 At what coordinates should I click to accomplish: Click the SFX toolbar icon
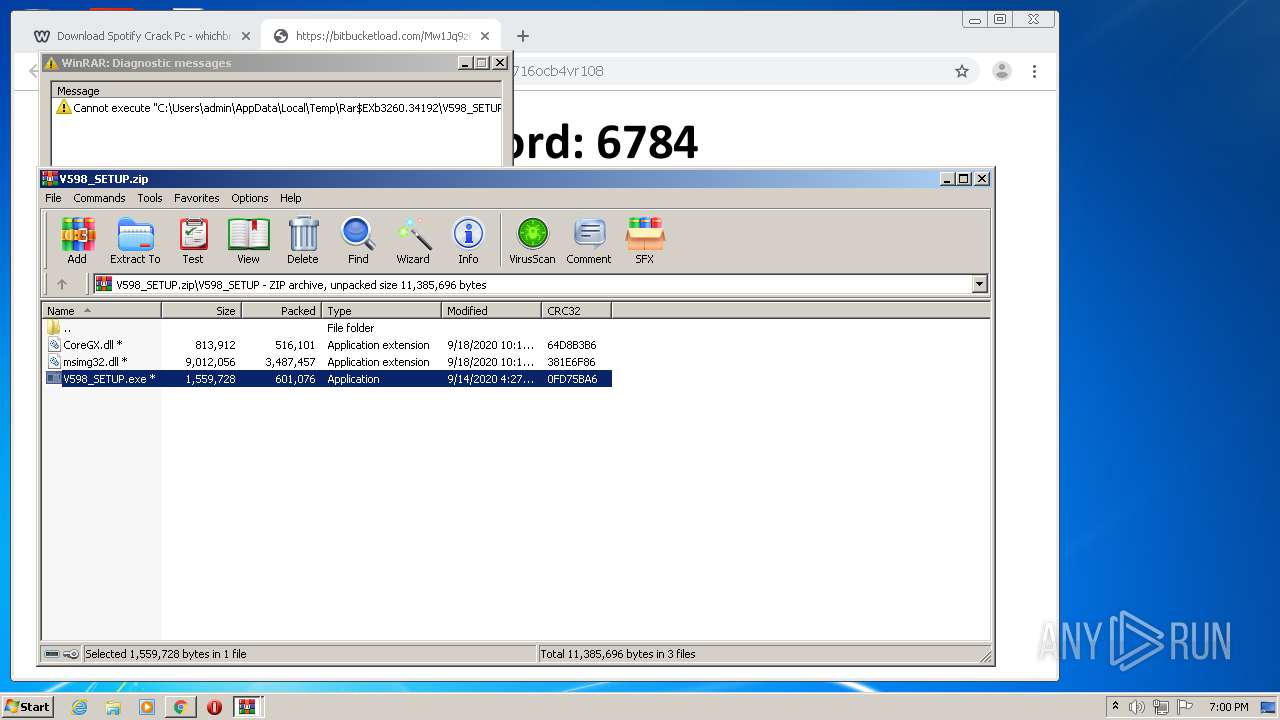pos(645,240)
